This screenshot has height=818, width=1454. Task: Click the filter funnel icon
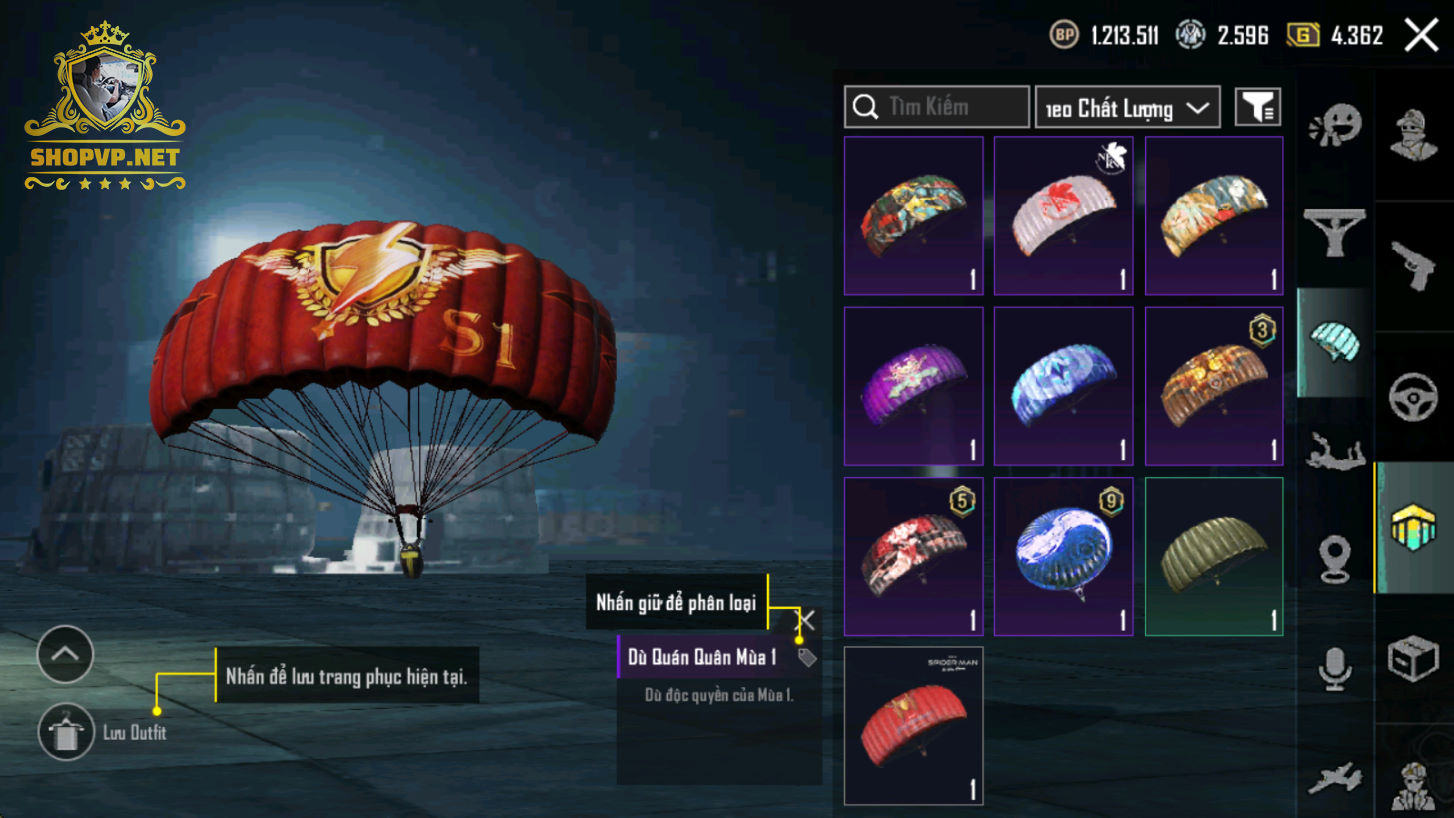pos(1258,107)
